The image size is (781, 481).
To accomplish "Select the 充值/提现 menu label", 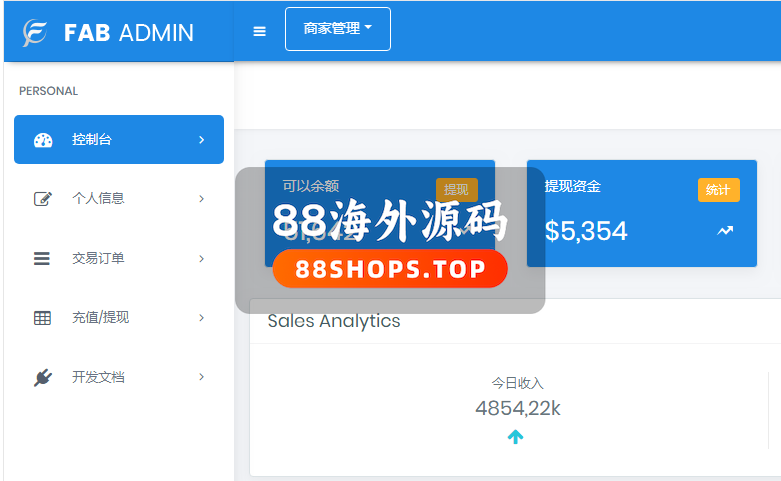I will coord(100,318).
